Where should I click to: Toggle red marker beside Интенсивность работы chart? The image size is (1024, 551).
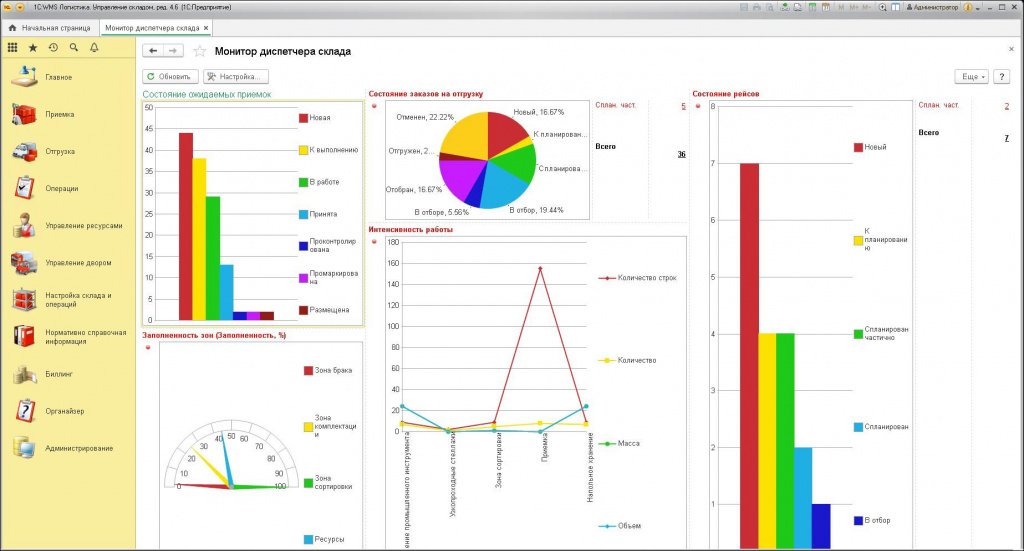(374, 242)
